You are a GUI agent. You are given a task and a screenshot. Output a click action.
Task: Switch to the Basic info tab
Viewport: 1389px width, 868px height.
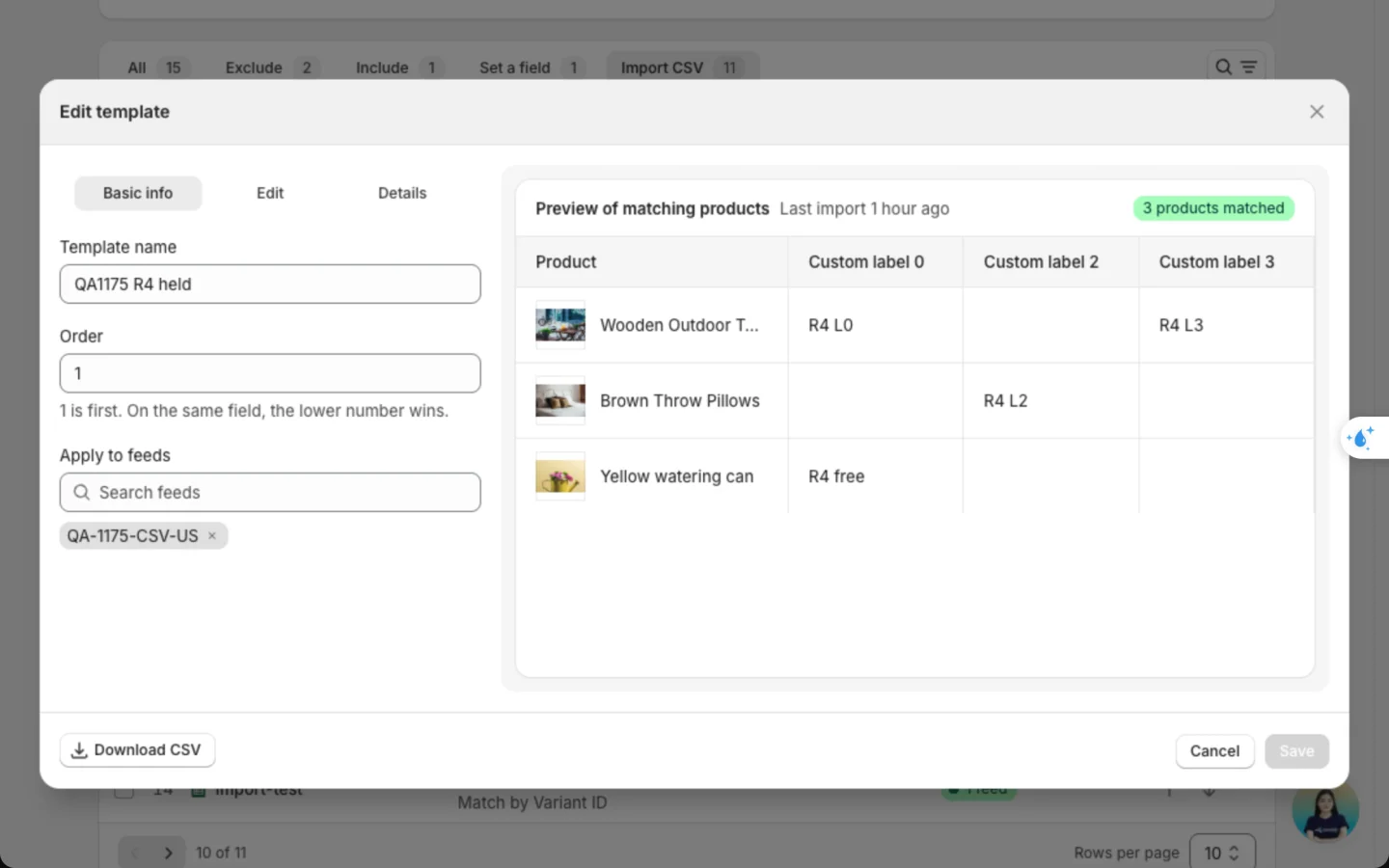(x=138, y=193)
